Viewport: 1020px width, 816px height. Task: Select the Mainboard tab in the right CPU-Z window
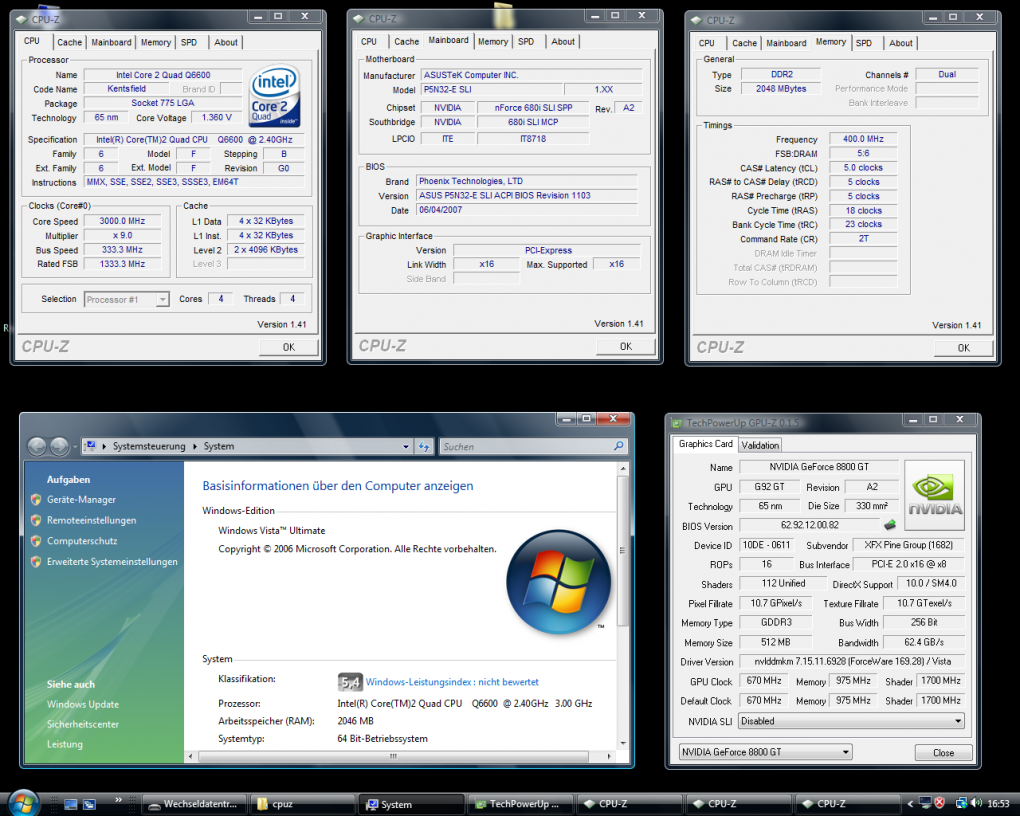pyautogui.click(x=786, y=43)
